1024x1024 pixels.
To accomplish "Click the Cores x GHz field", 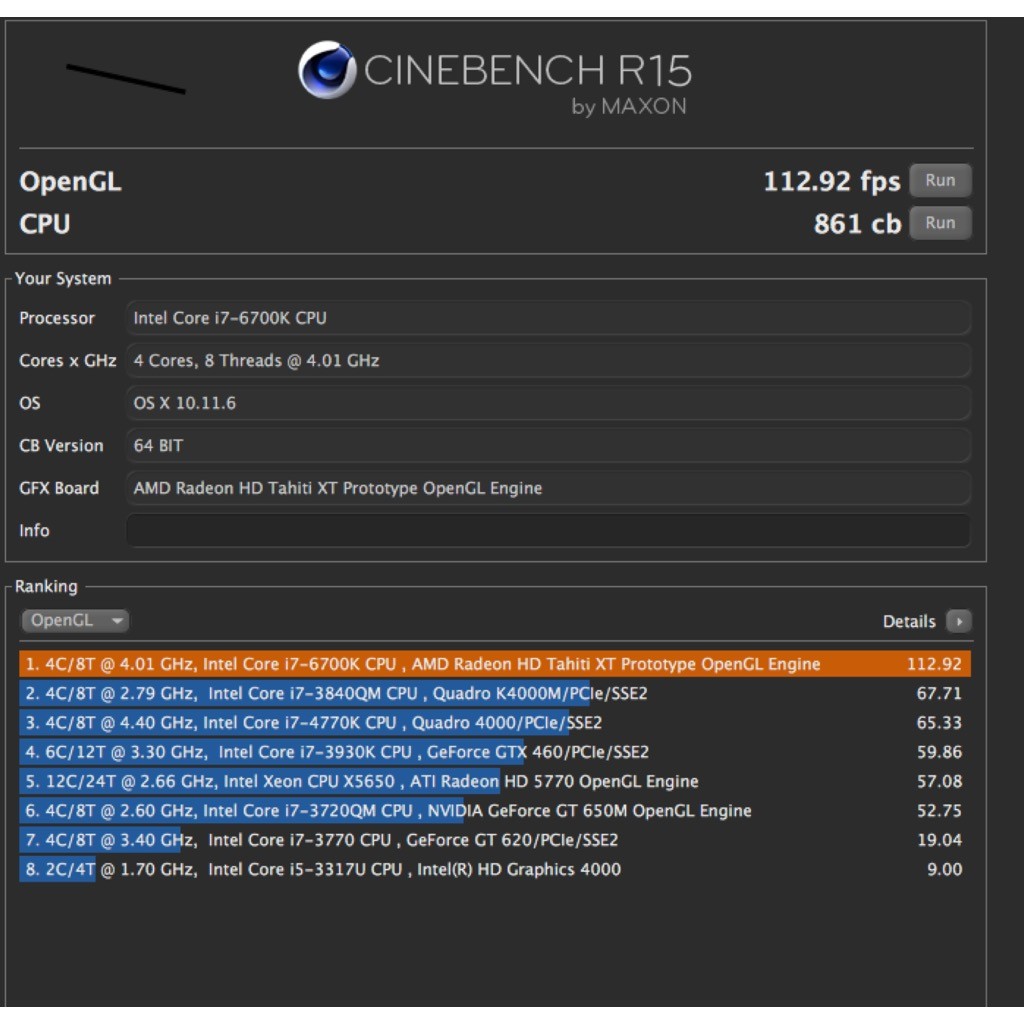I will (548, 360).
